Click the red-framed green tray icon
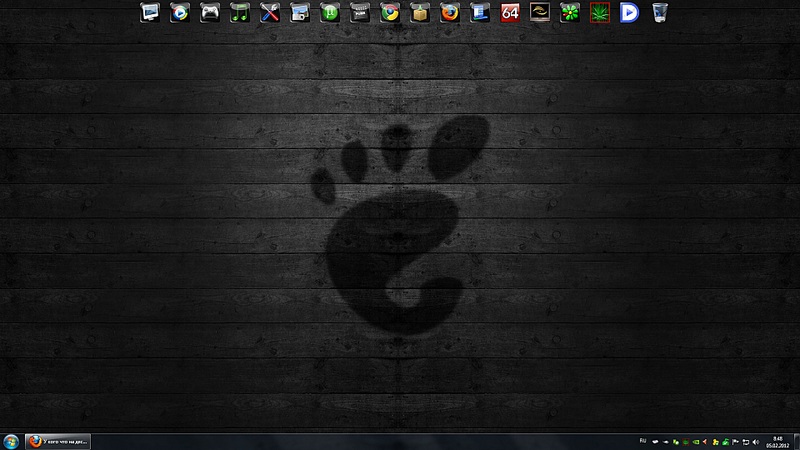800x450 pixels. coord(686,442)
